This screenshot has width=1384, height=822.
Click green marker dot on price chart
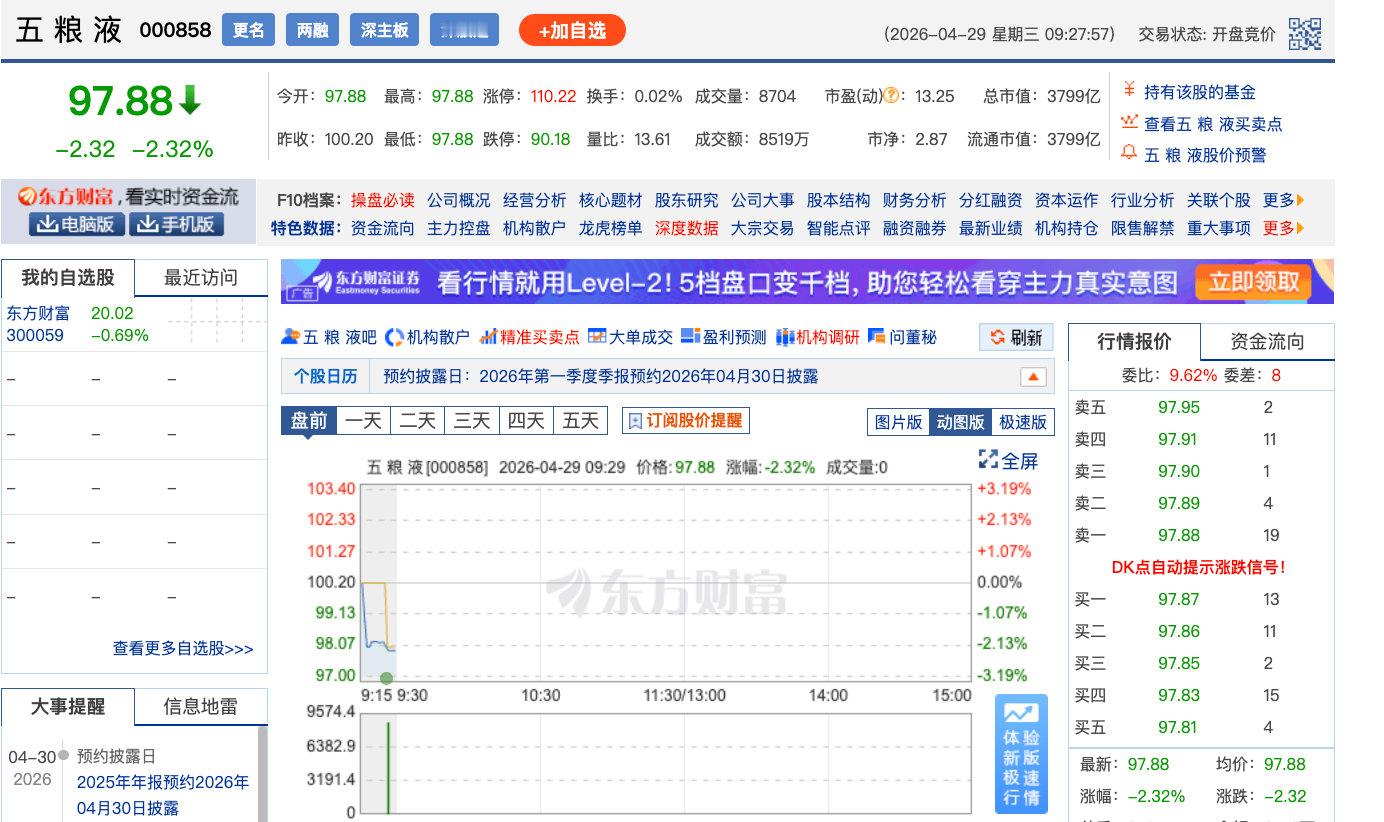(x=387, y=678)
